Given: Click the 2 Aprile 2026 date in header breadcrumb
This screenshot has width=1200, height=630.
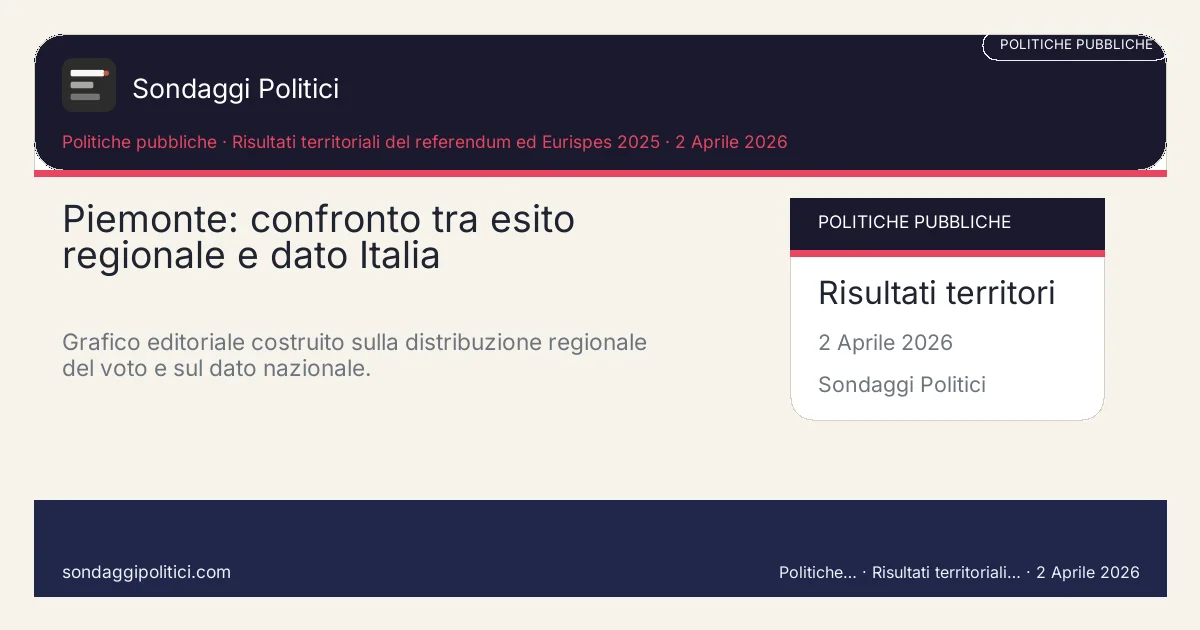Looking at the screenshot, I should (731, 142).
